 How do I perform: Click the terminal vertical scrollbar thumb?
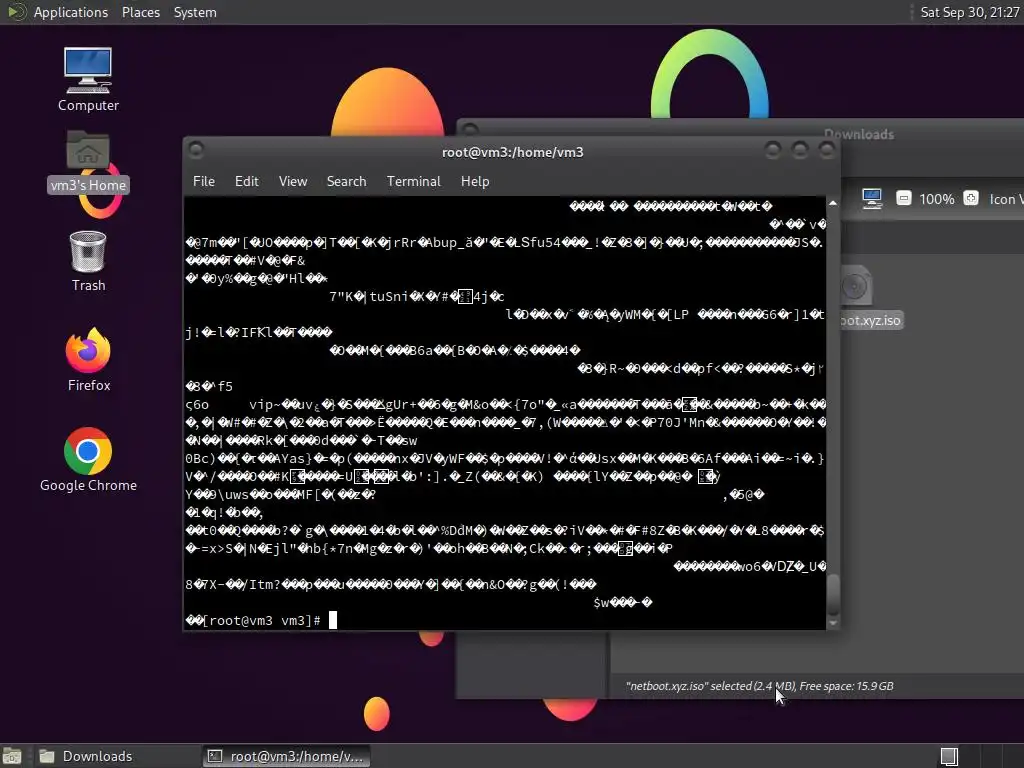[833, 593]
